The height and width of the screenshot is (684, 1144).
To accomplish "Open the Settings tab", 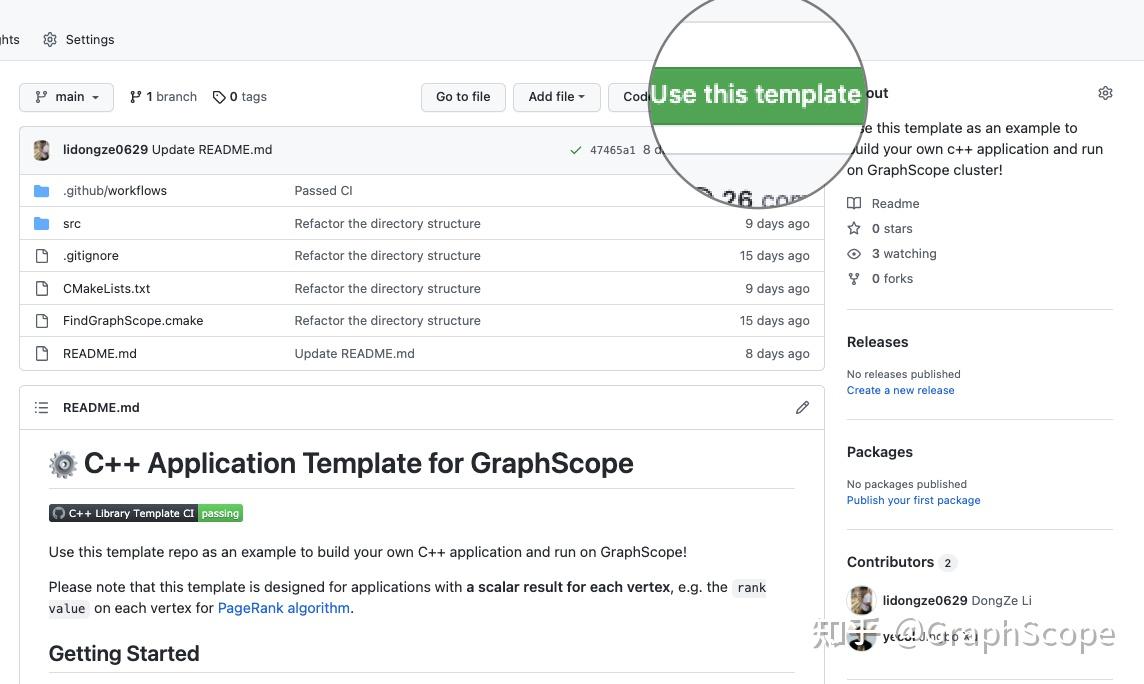I will pos(78,40).
